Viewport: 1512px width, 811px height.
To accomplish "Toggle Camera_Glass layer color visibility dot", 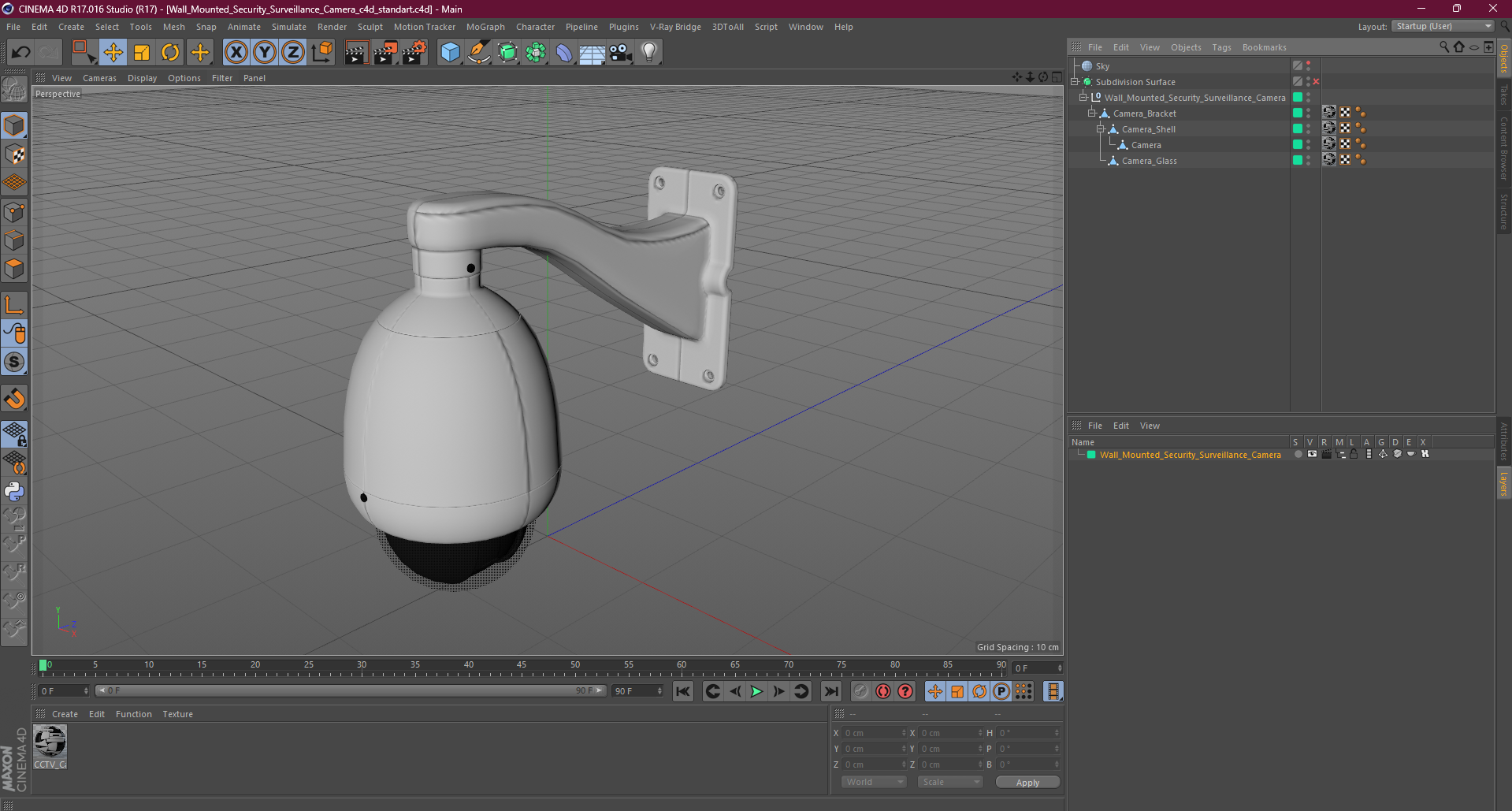I will click(x=1298, y=160).
